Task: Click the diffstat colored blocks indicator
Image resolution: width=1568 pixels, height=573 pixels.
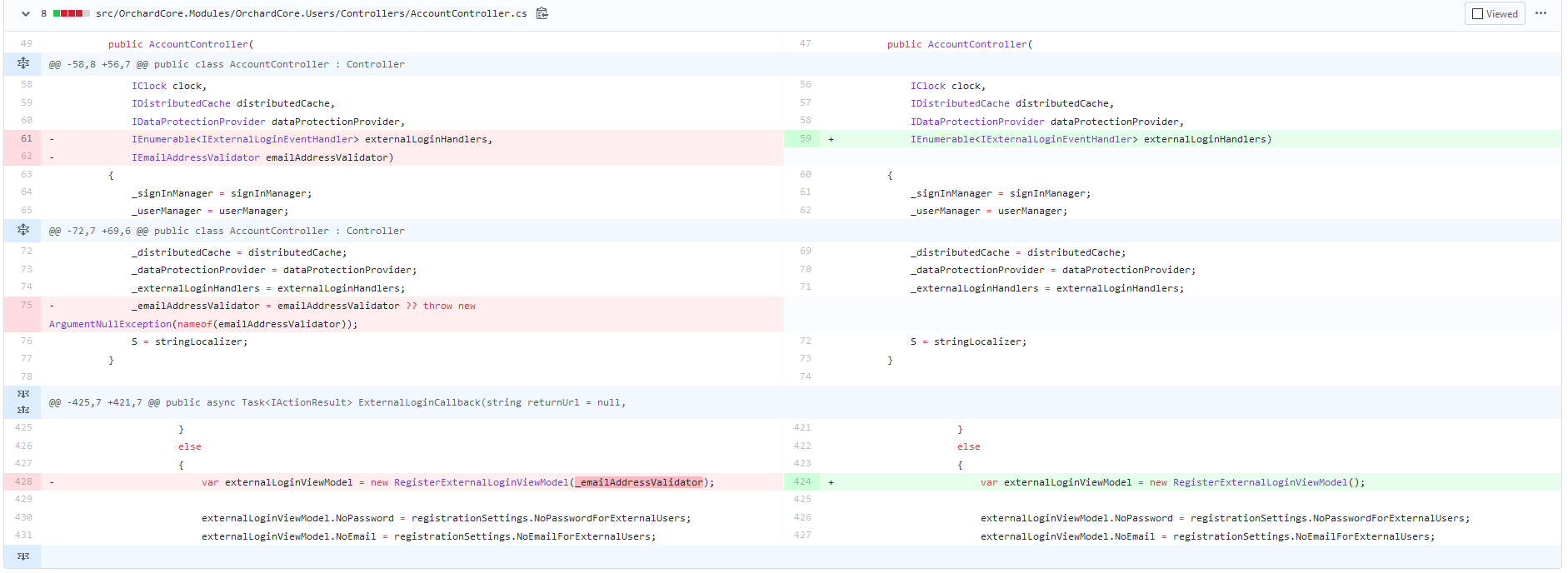Action: 72,13
